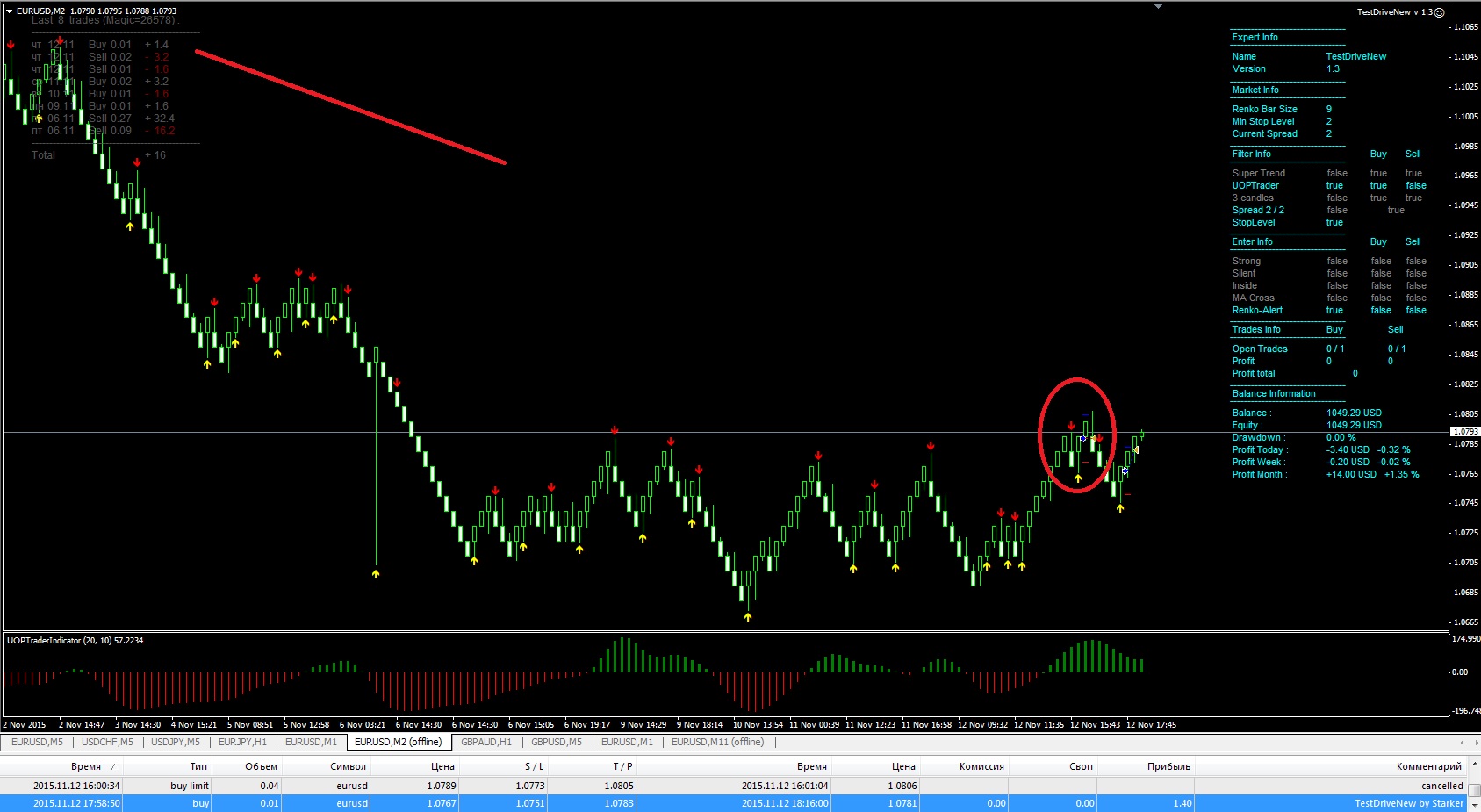Select the EURUSD,M2 (offline) tab

(399, 742)
